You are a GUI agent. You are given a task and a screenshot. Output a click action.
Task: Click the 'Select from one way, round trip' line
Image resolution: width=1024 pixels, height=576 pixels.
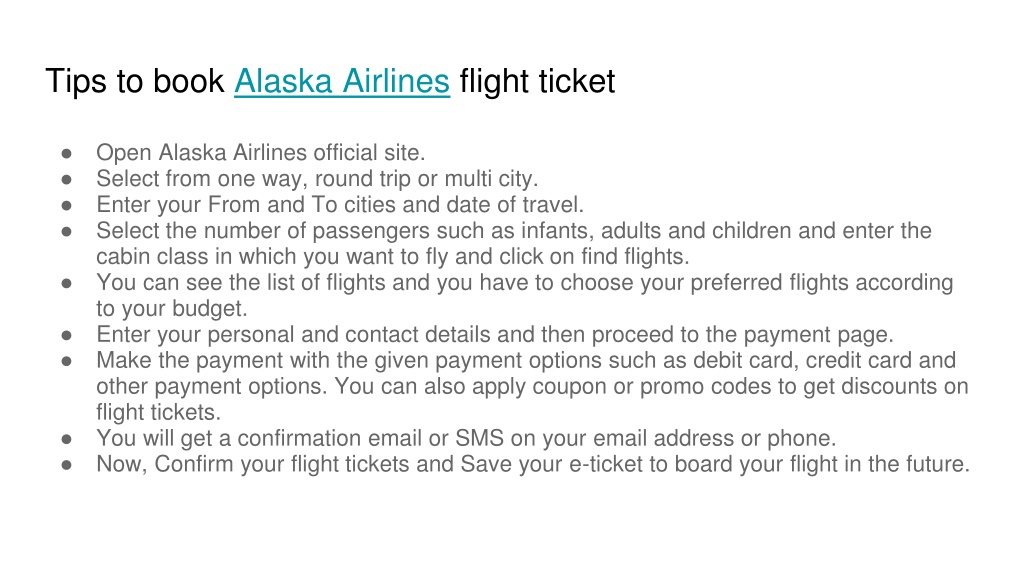(317, 178)
